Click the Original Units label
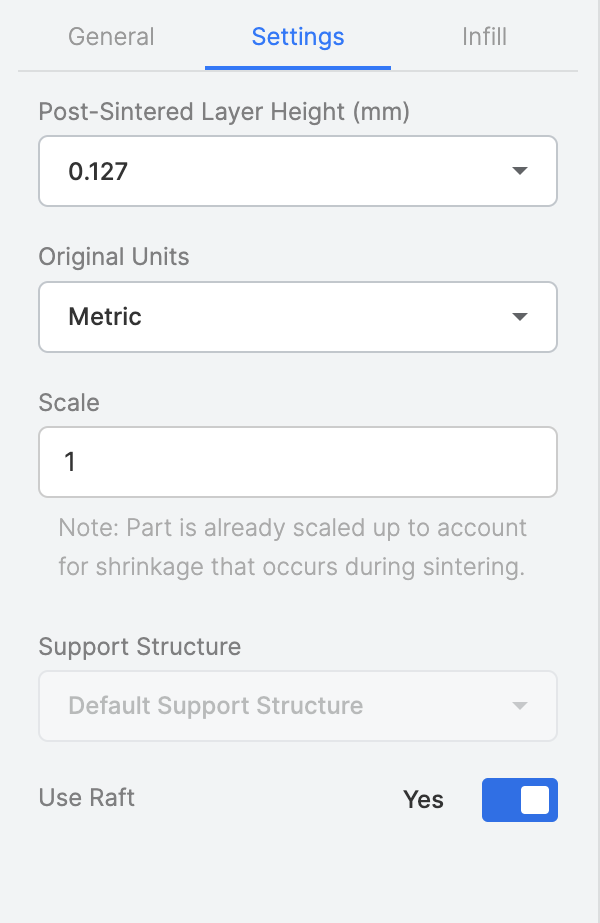This screenshot has width=600, height=923. pyautogui.click(x=113, y=257)
